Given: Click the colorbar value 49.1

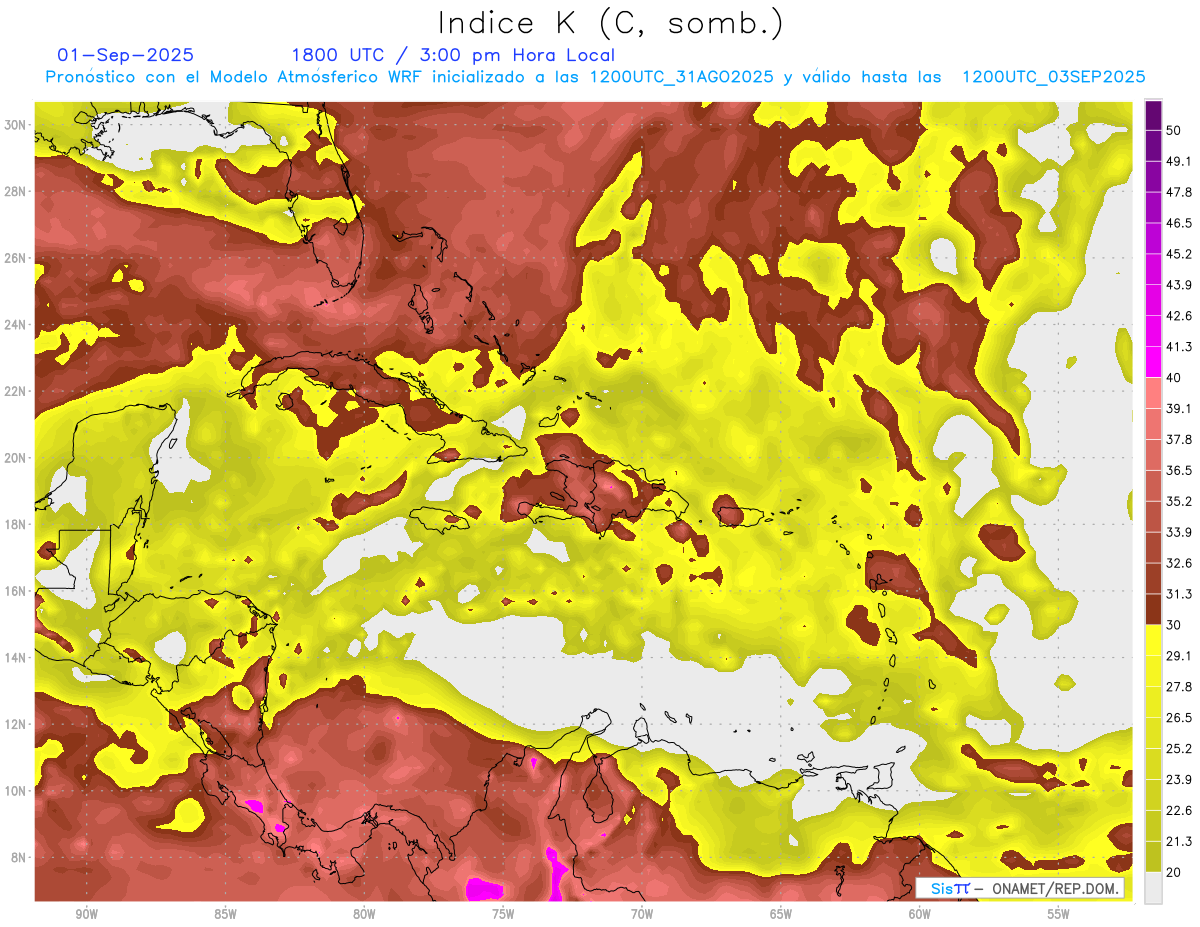Looking at the screenshot, I should click(x=1179, y=161).
